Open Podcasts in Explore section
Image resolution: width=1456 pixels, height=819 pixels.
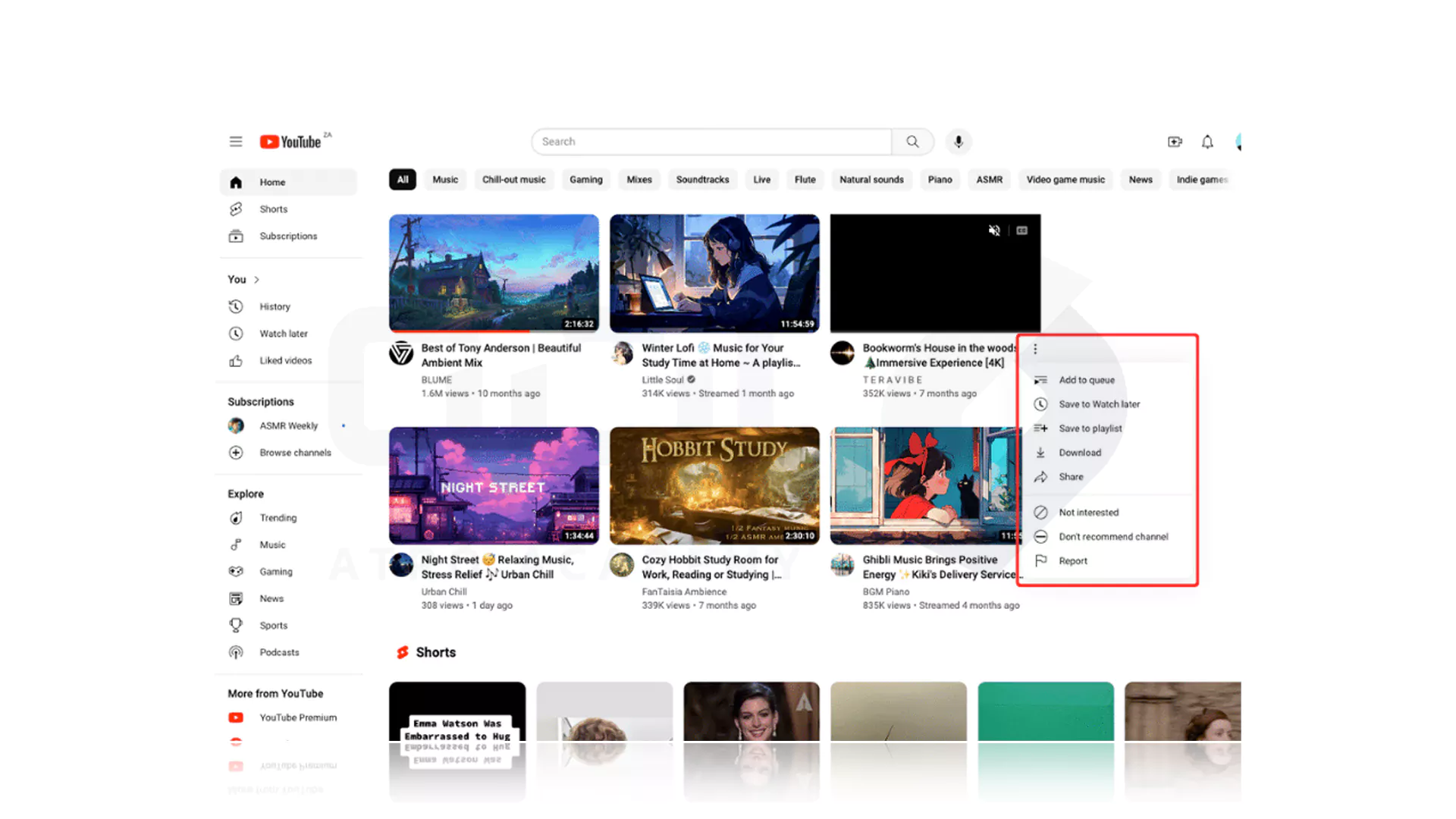coord(288,653)
